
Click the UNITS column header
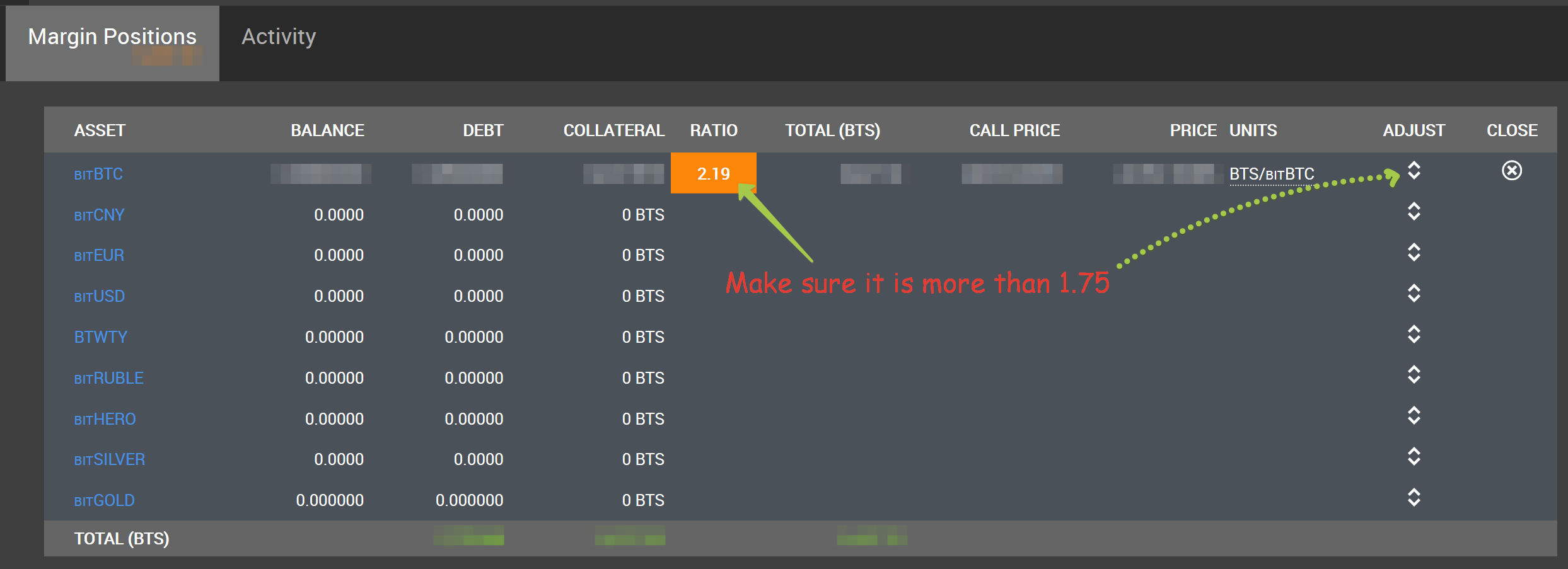point(1253,130)
